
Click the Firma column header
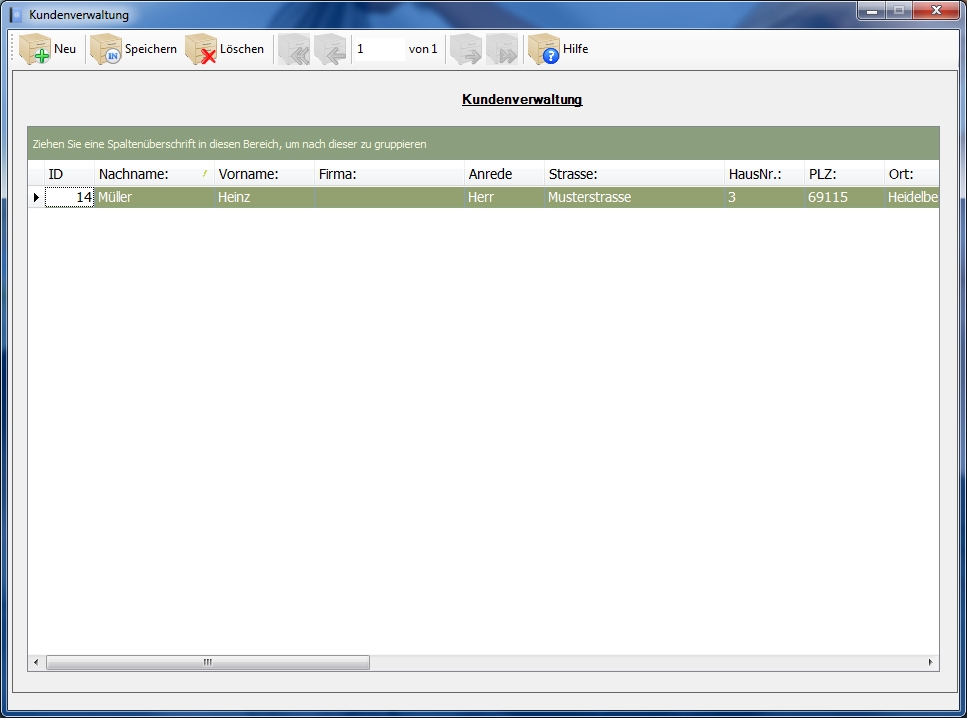pyautogui.click(x=338, y=174)
